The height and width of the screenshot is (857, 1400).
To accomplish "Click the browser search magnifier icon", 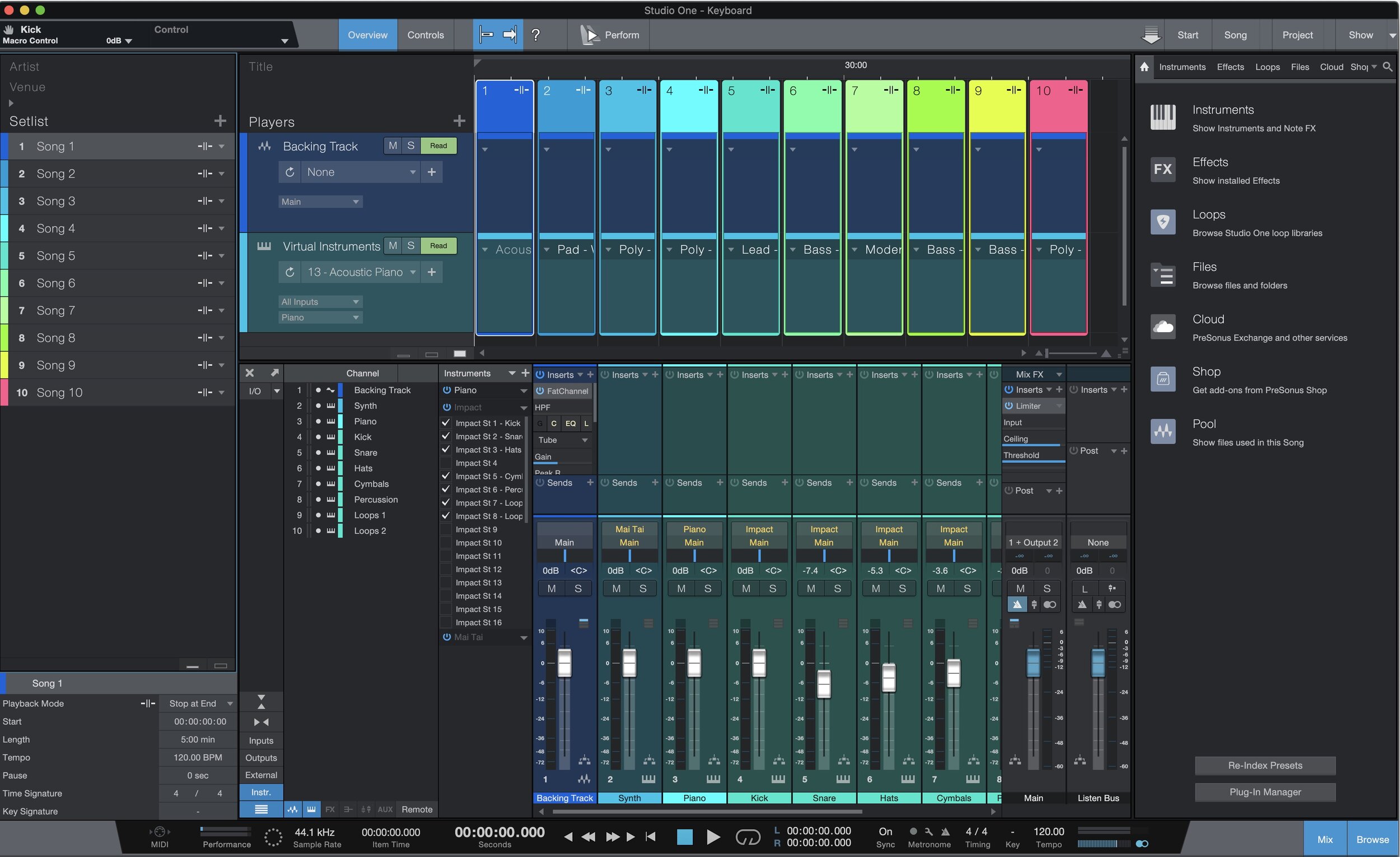I will pos(1387,67).
